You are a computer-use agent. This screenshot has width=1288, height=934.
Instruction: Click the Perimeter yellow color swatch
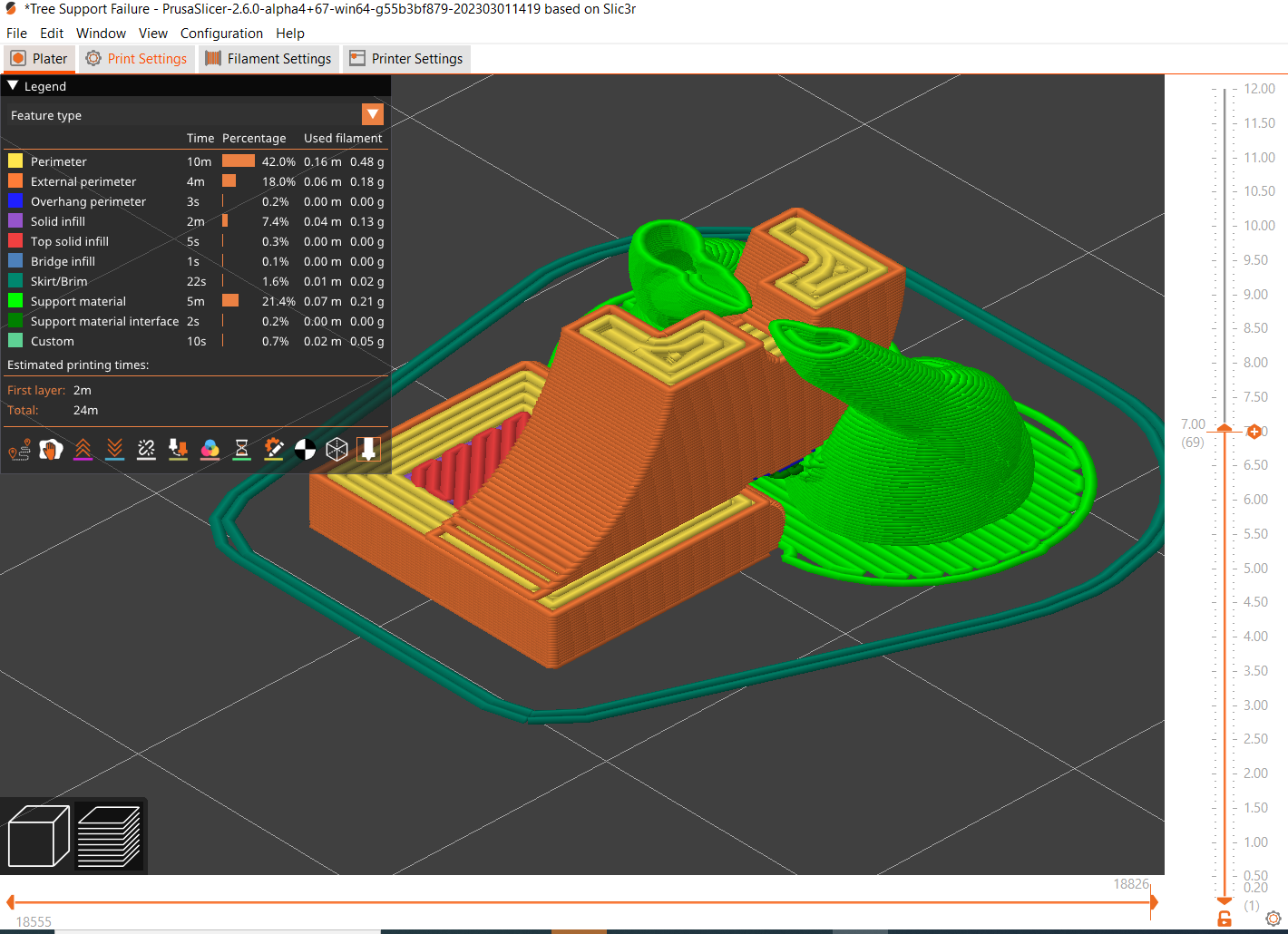15,161
